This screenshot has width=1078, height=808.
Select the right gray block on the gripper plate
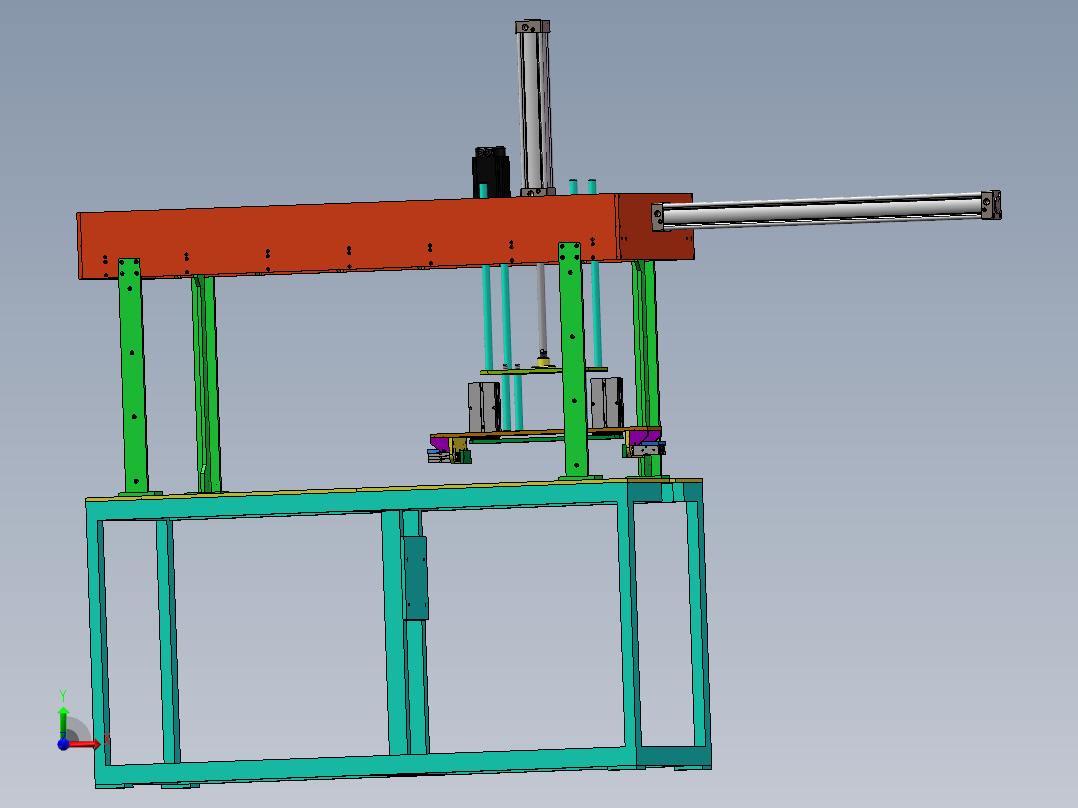point(606,402)
